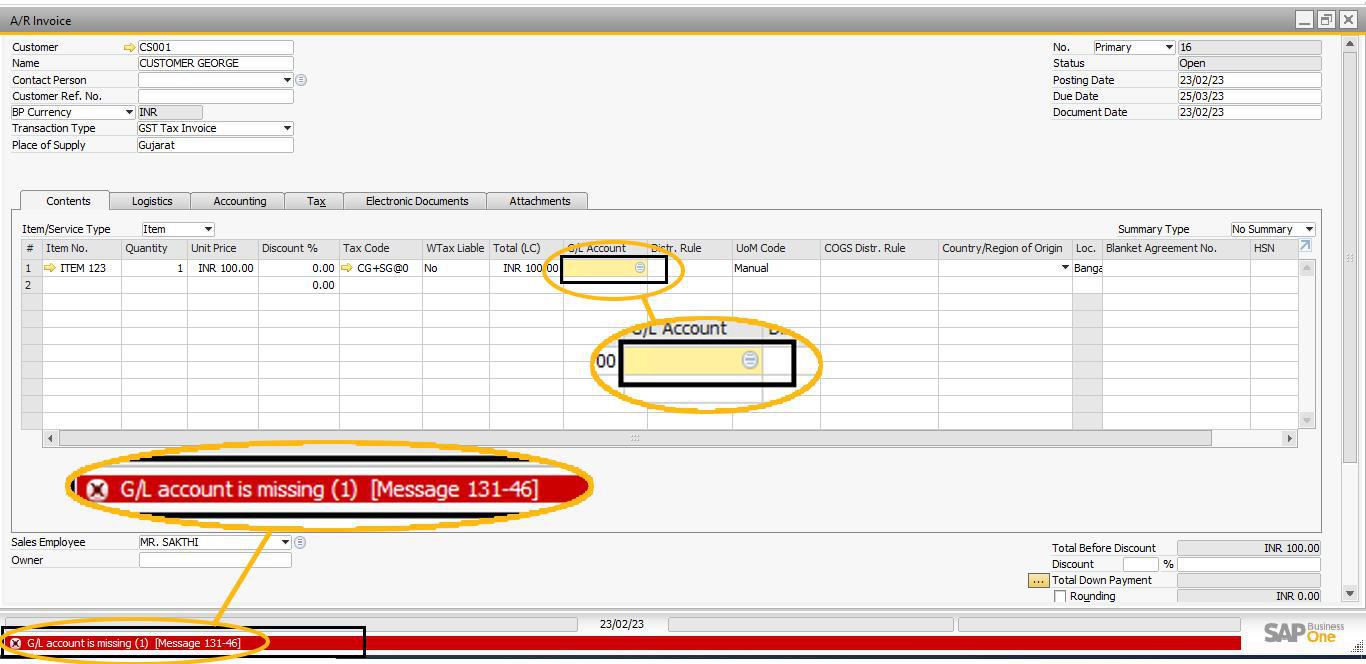Click the Total Down Payment ellipsis button
1366x664 pixels.
coord(1038,580)
